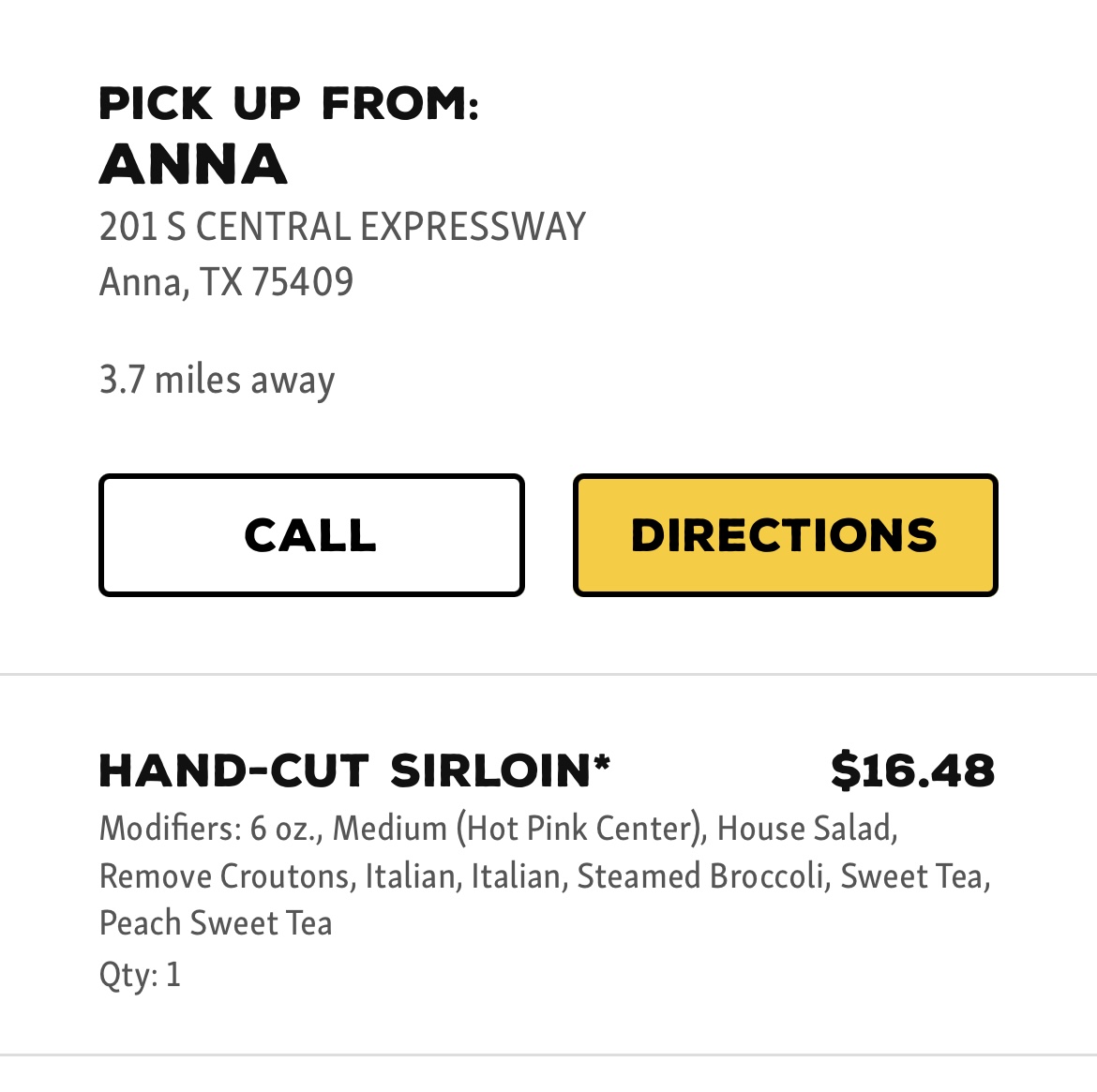Tap the 3.7 miles away text
This screenshot has width=1097, height=1092.
[x=217, y=380]
